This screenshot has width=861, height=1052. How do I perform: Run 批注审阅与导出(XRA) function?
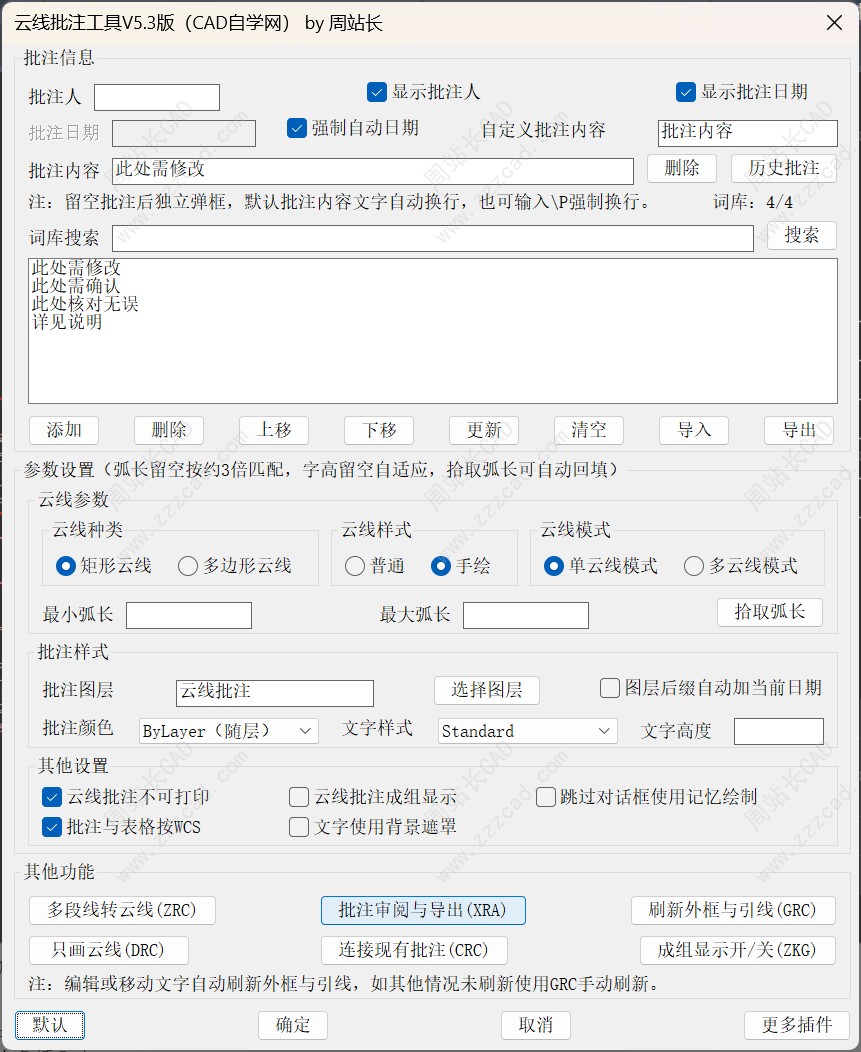[423, 910]
